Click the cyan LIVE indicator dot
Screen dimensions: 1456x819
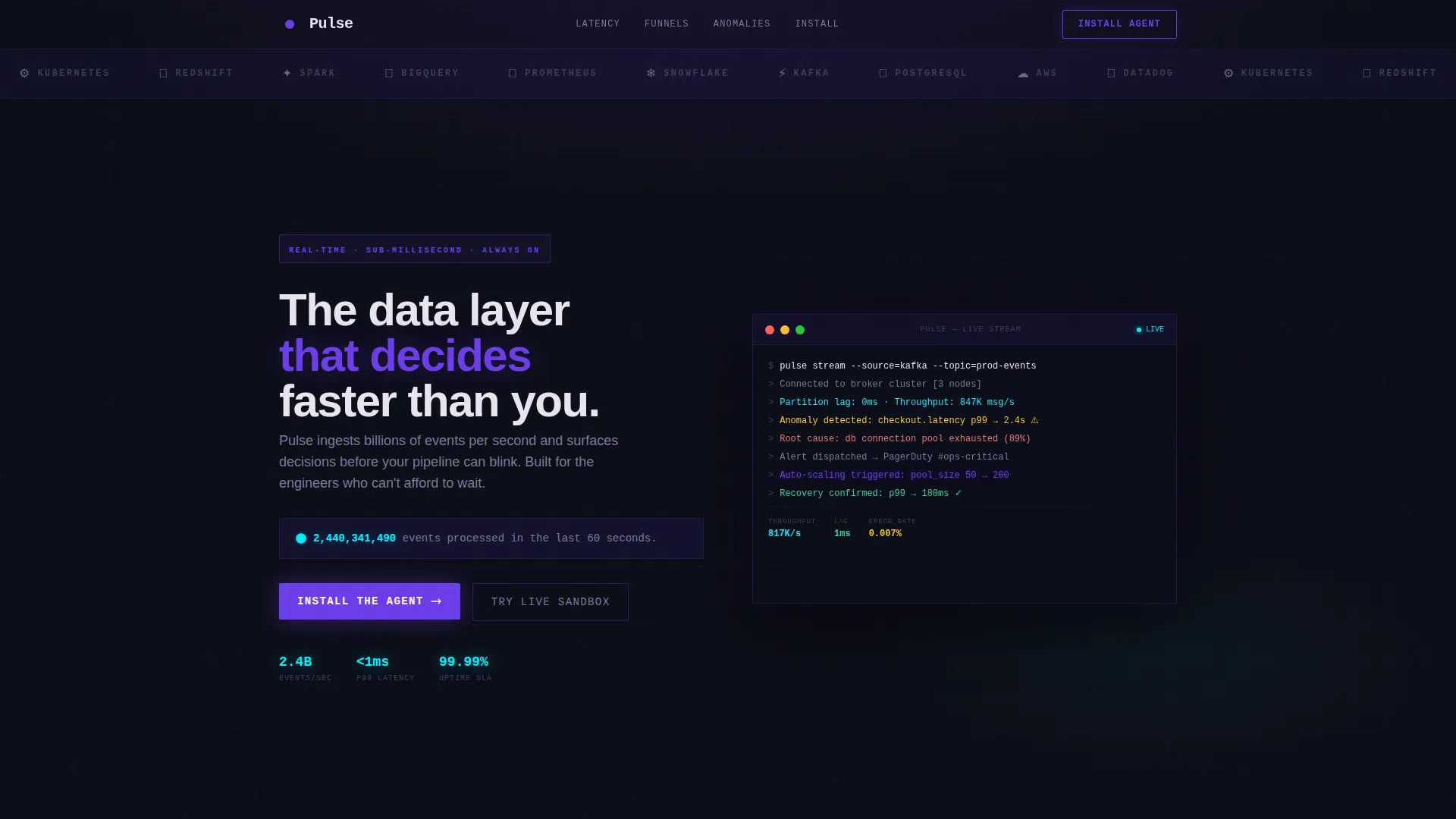point(1138,330)
